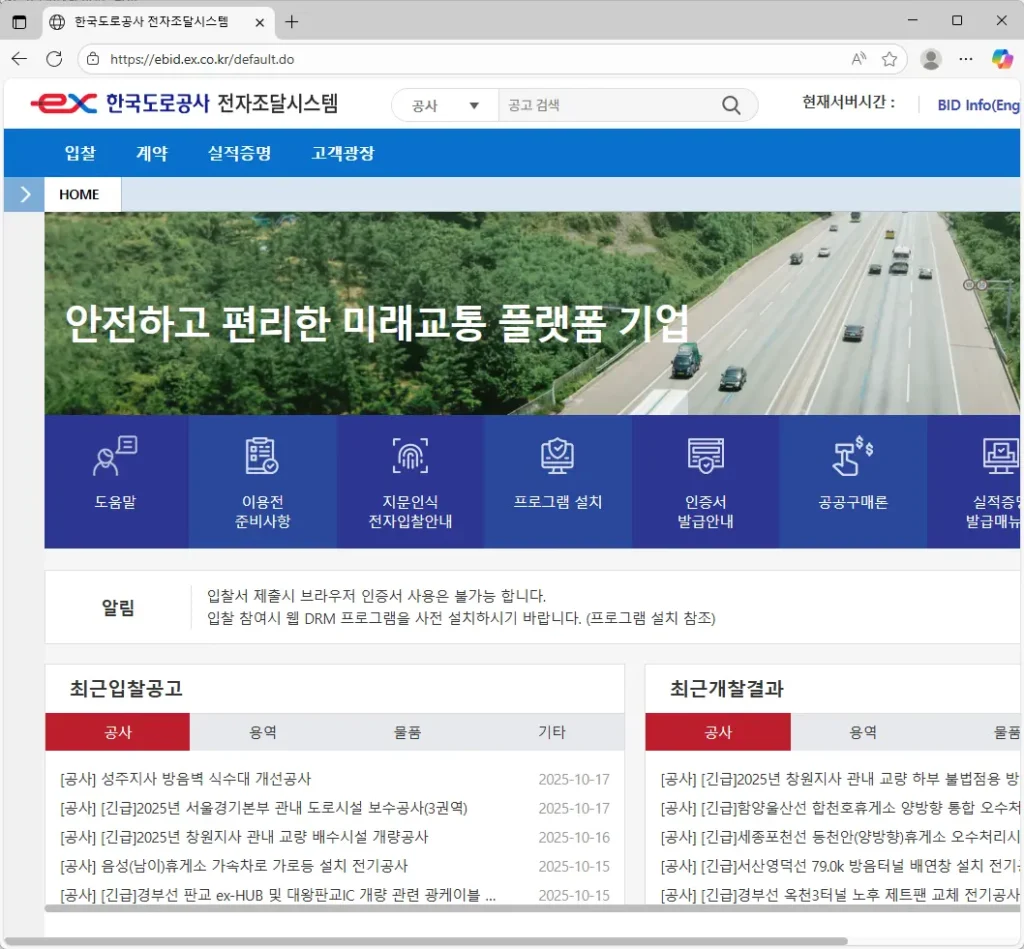Click the 공공구매론 hand-money icon
The width and height of the screenshot is (1024, 949).
852,457
